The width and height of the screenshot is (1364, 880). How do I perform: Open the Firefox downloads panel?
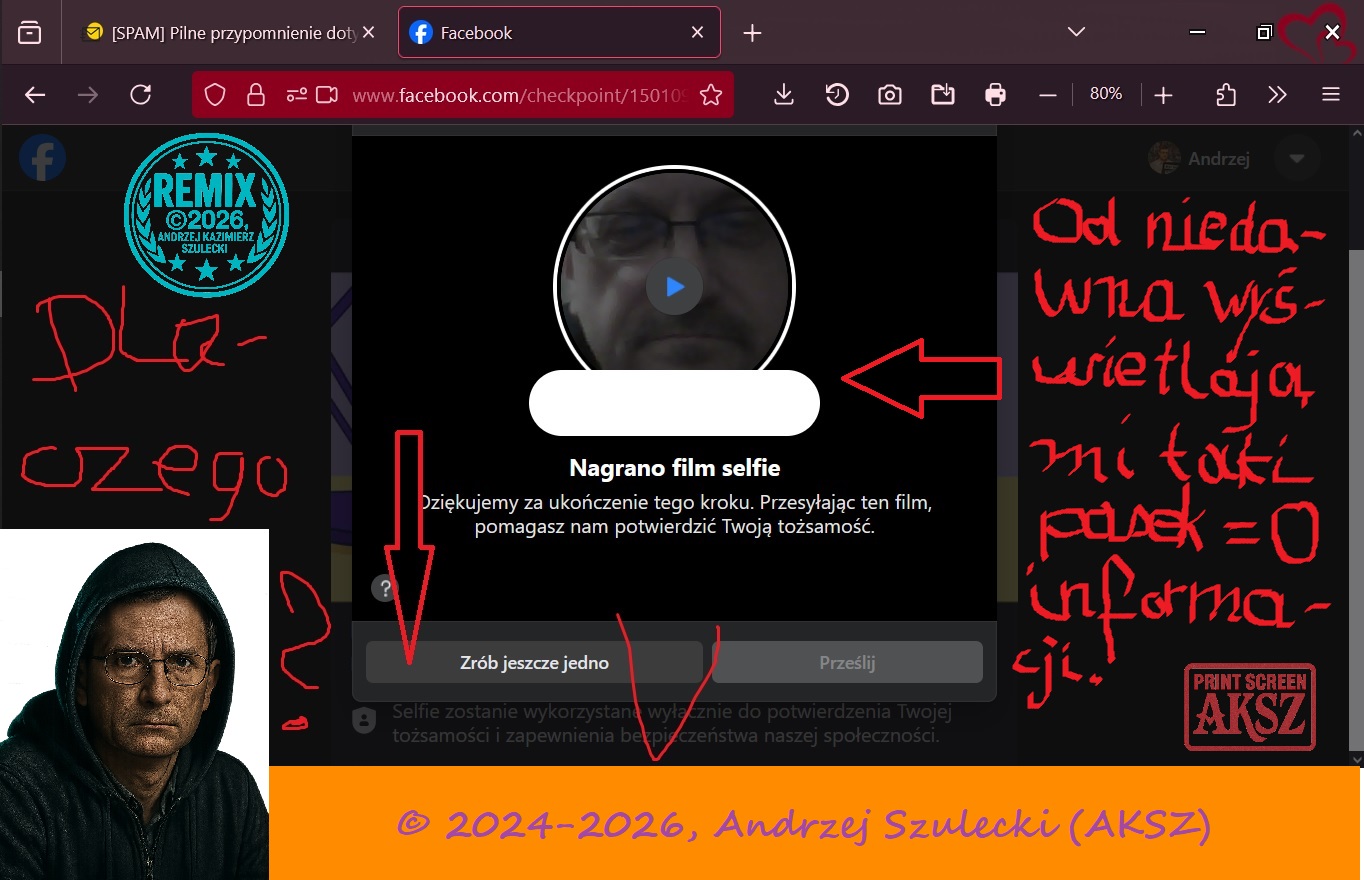tap(784, 94)
